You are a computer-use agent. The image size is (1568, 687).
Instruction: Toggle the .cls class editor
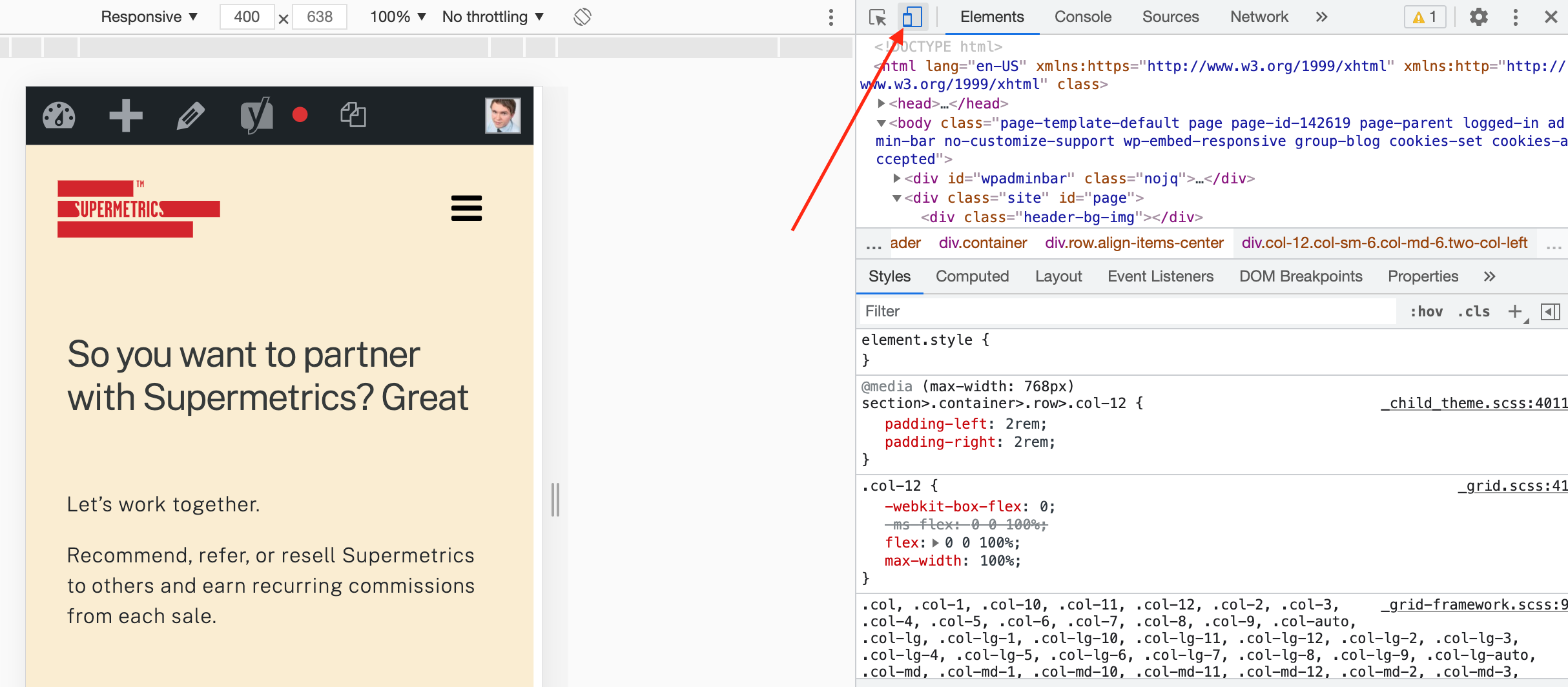coord(1473,311)
